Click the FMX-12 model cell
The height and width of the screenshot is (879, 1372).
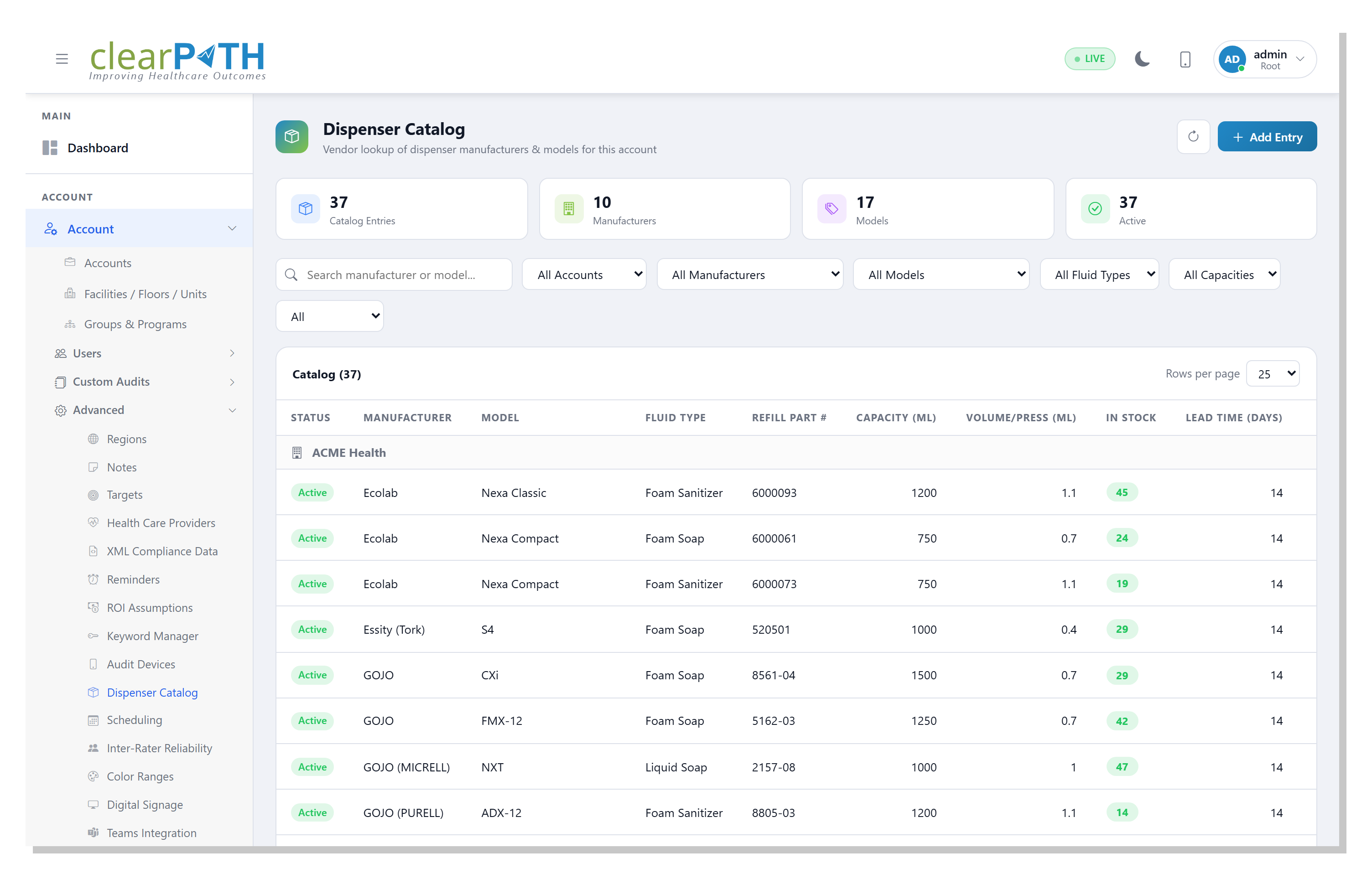click(x=501, y=720)
